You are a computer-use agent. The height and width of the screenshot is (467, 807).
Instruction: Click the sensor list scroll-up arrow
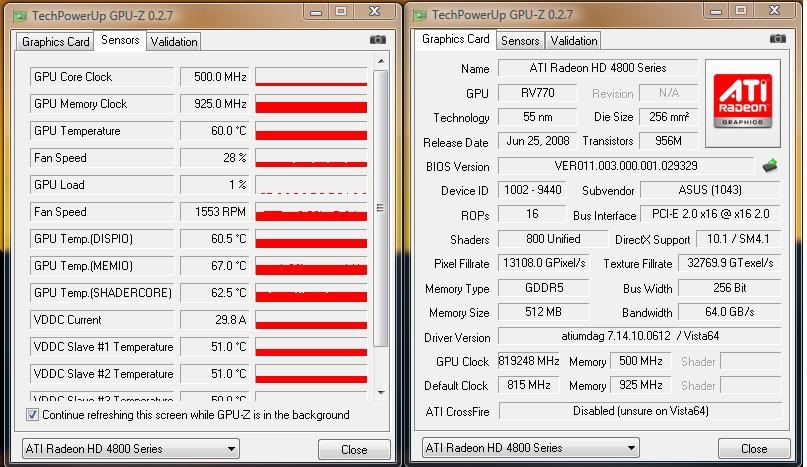coord(381,61)
